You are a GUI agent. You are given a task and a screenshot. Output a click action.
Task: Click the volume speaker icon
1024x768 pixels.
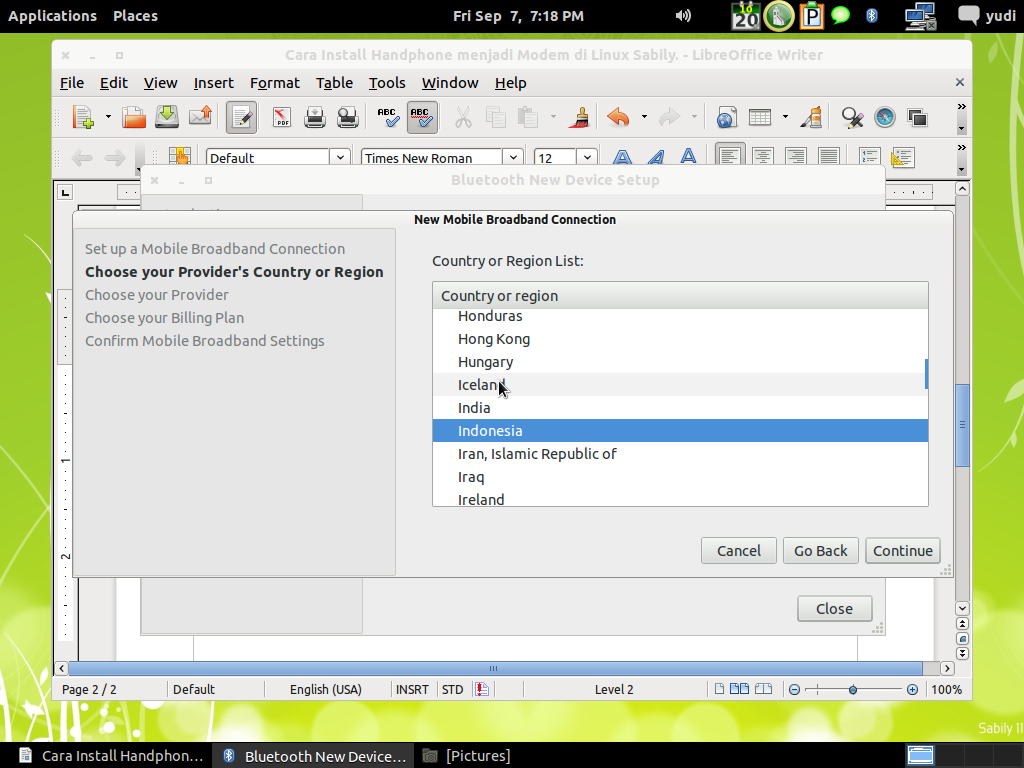[683, 16]
